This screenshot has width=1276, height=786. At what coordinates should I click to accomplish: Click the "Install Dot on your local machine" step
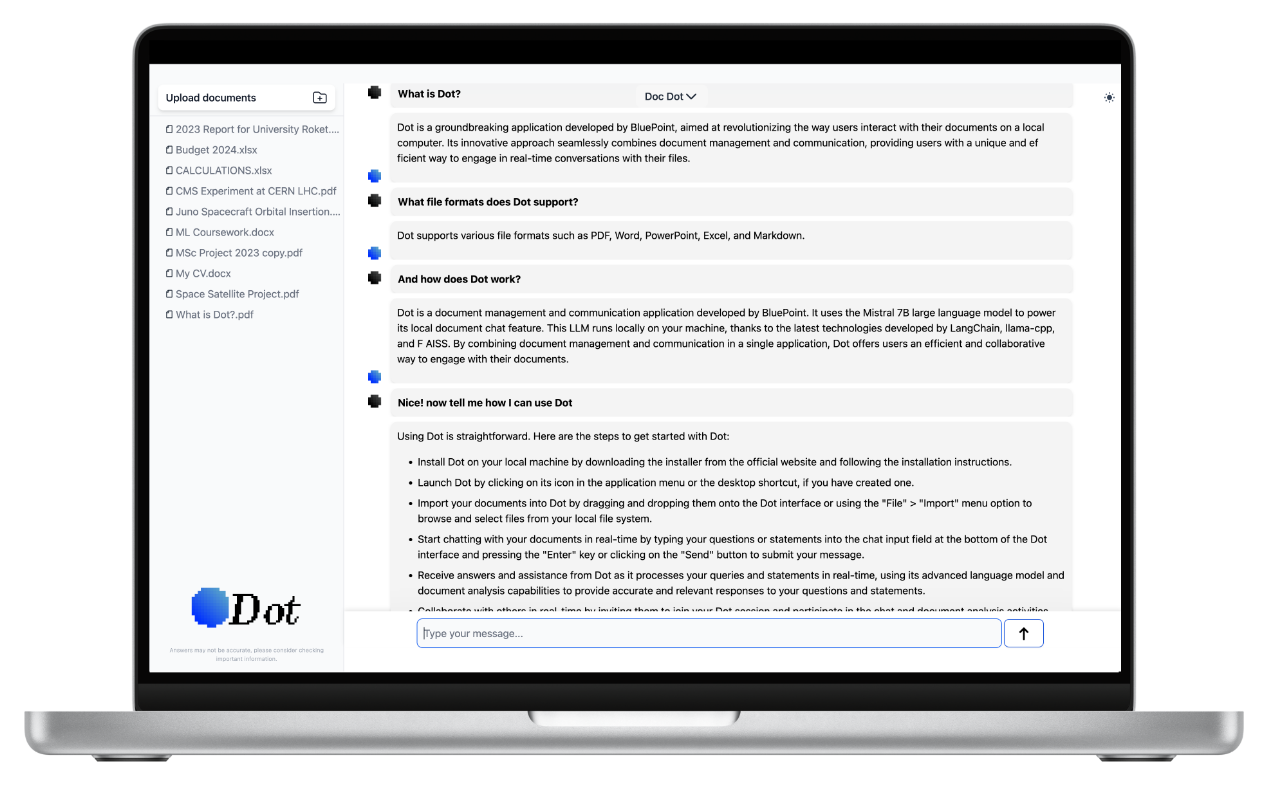pyautogui.click(x=715, y=462)
